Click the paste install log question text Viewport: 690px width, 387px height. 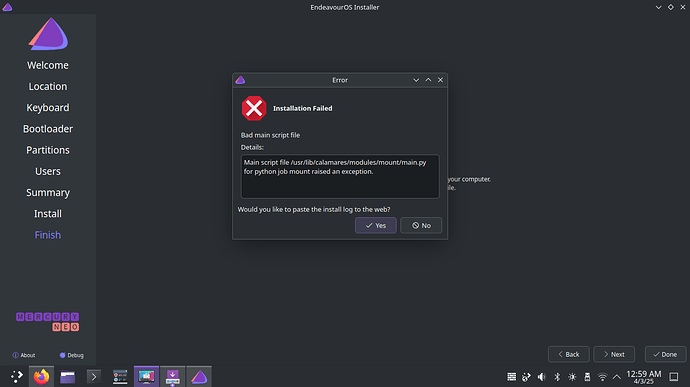(314, 210)
